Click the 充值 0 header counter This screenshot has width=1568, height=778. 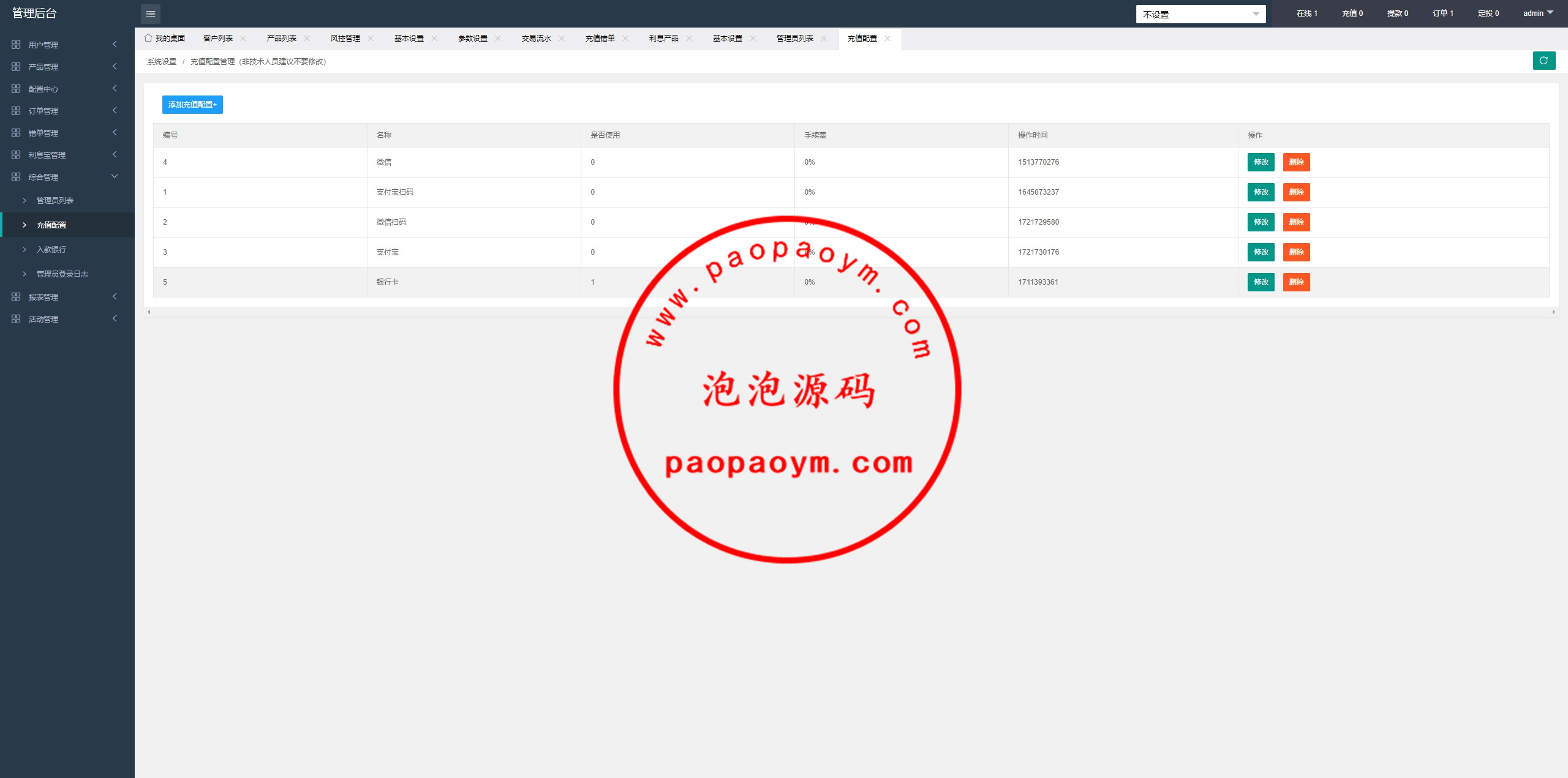(1352, 13)
